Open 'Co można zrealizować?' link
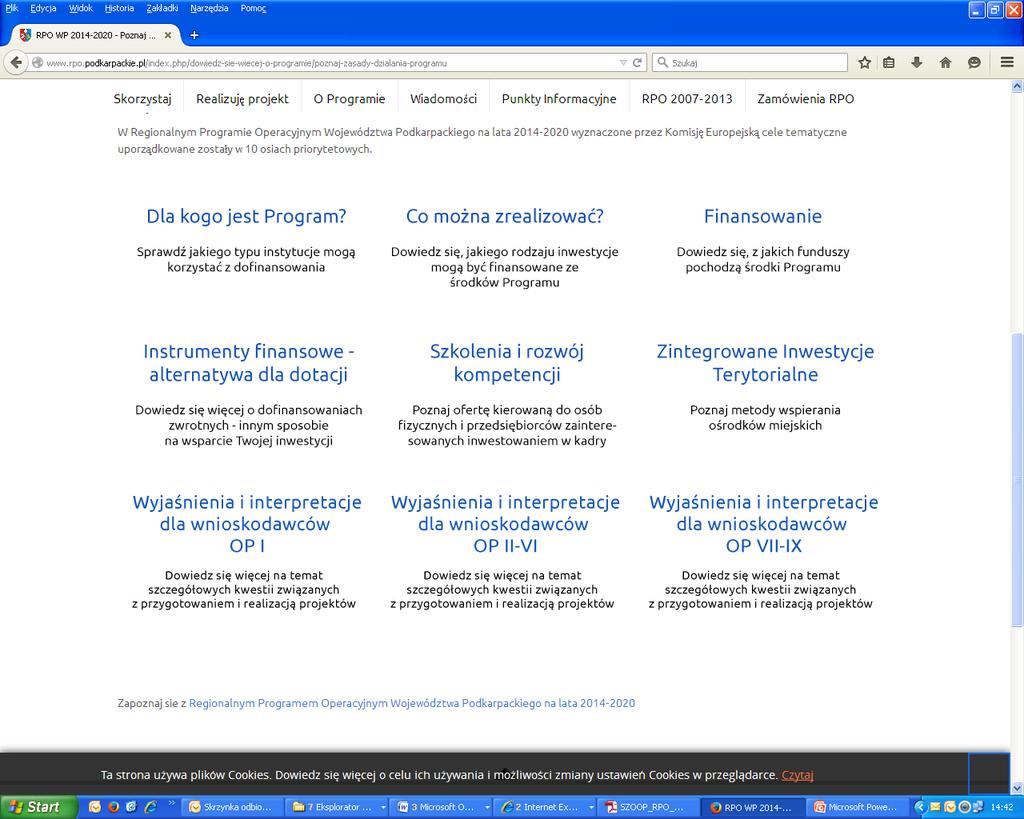This screenshot has width=1024, height=819. tap(505, 216)
